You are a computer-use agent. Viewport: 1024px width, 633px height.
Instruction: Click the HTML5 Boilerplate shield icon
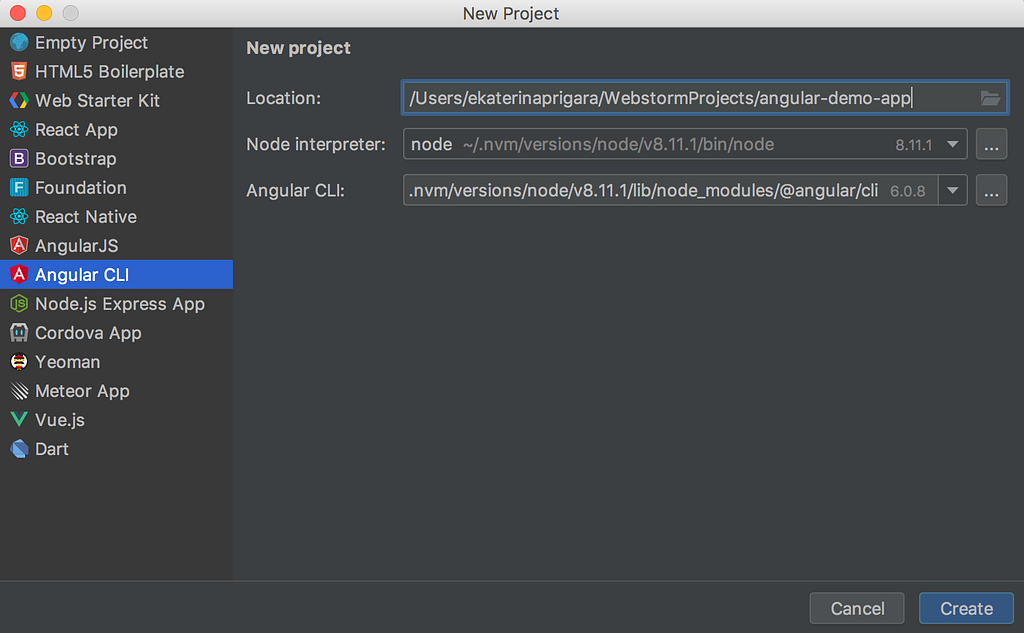[x=19, y=72]
